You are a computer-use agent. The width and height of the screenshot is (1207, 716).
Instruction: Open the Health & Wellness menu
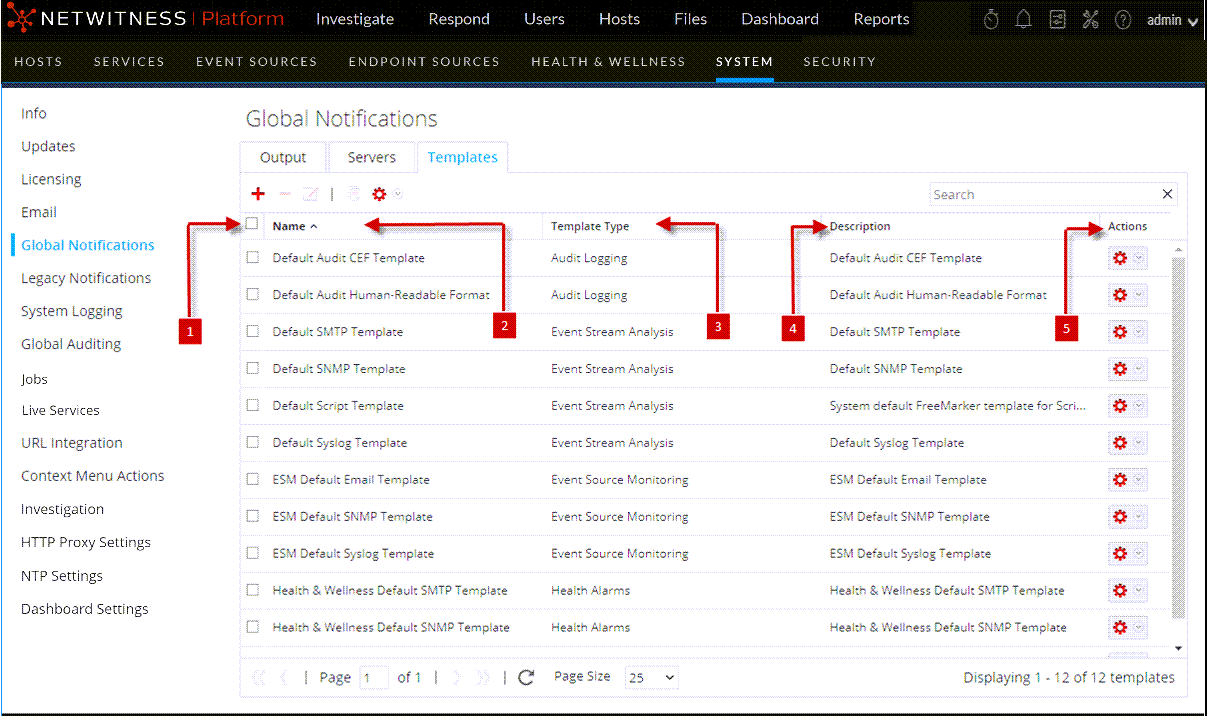tap(608, 61)
